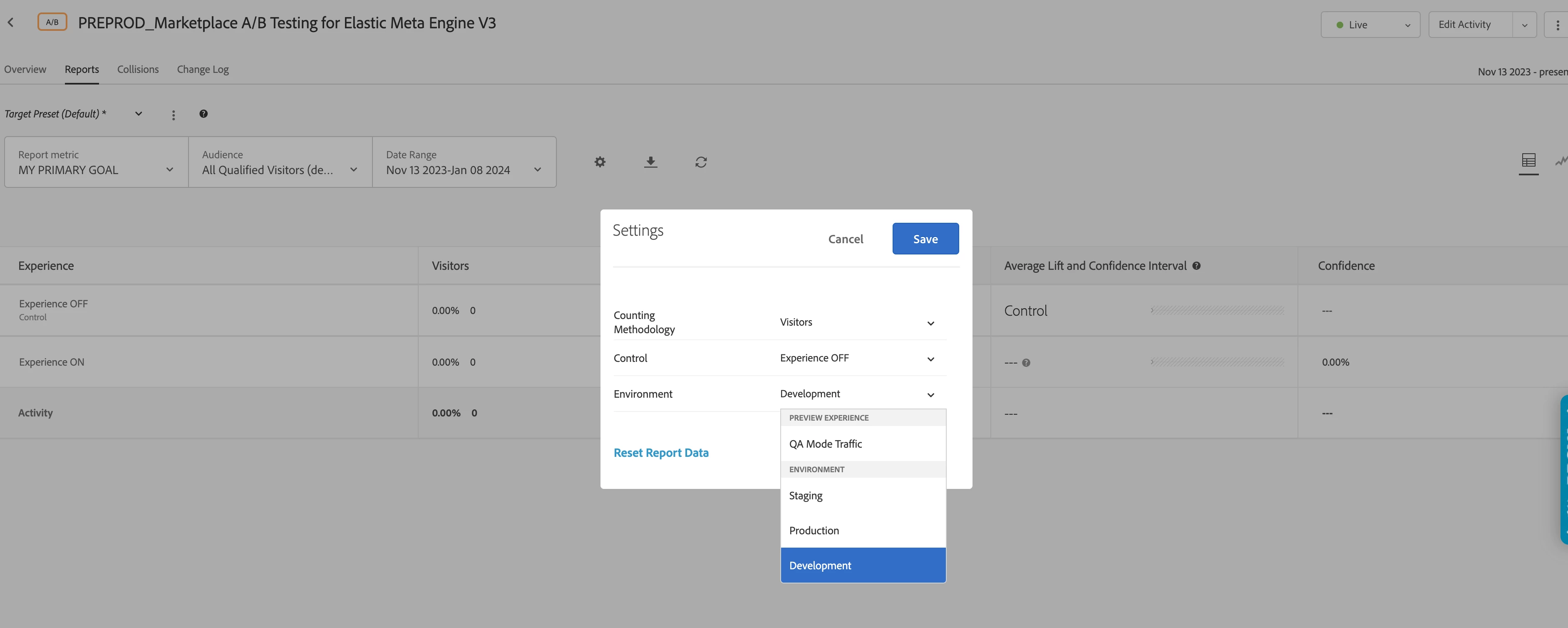Click the back arrow icon
The image size is (1568, 628).
[10, 22]
